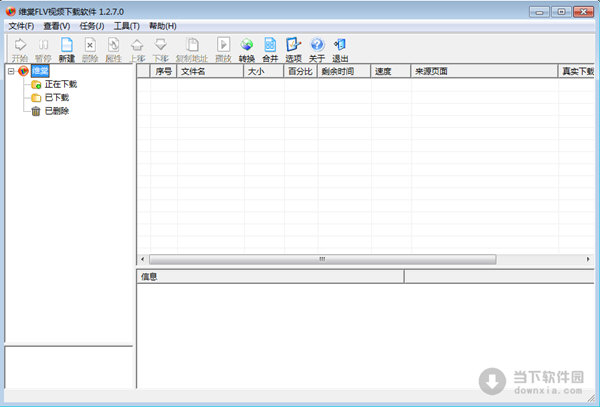The width and height of the screenshot is (600, 407).
Task: Click the 播放 (Play) toolbar icon
Action: tap(223, 49)
